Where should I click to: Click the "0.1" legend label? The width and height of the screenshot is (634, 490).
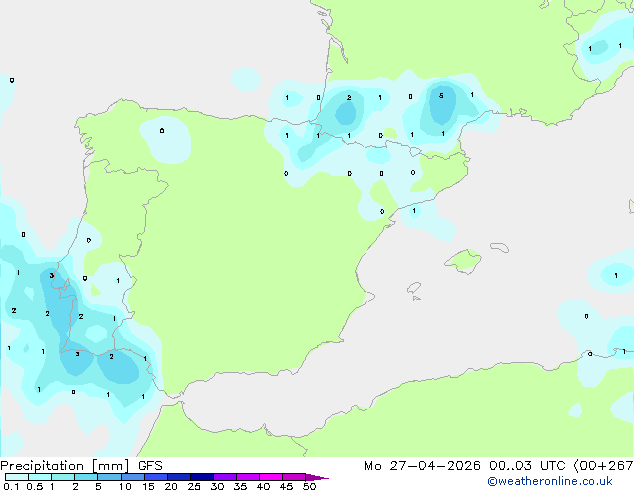pos(11,486)
